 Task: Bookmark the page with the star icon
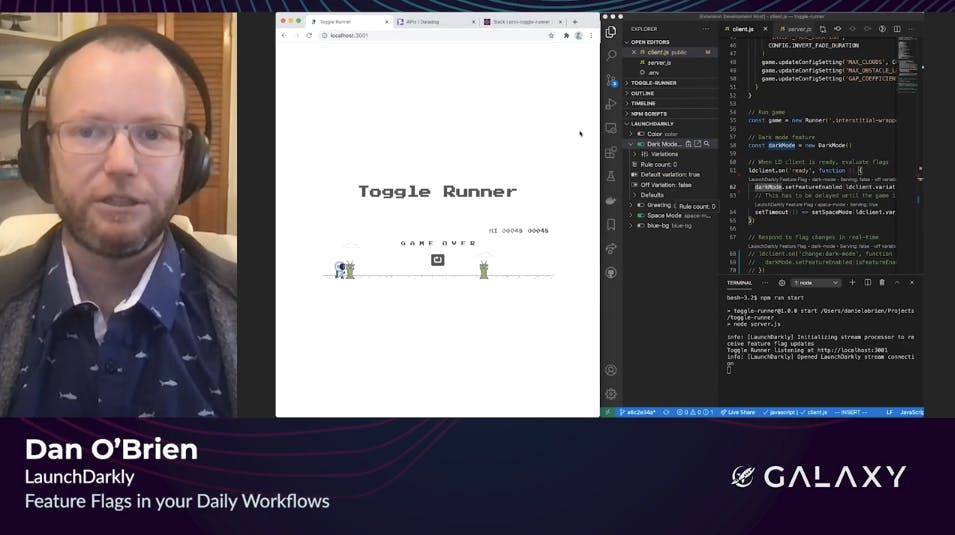(x=551, y=35)
